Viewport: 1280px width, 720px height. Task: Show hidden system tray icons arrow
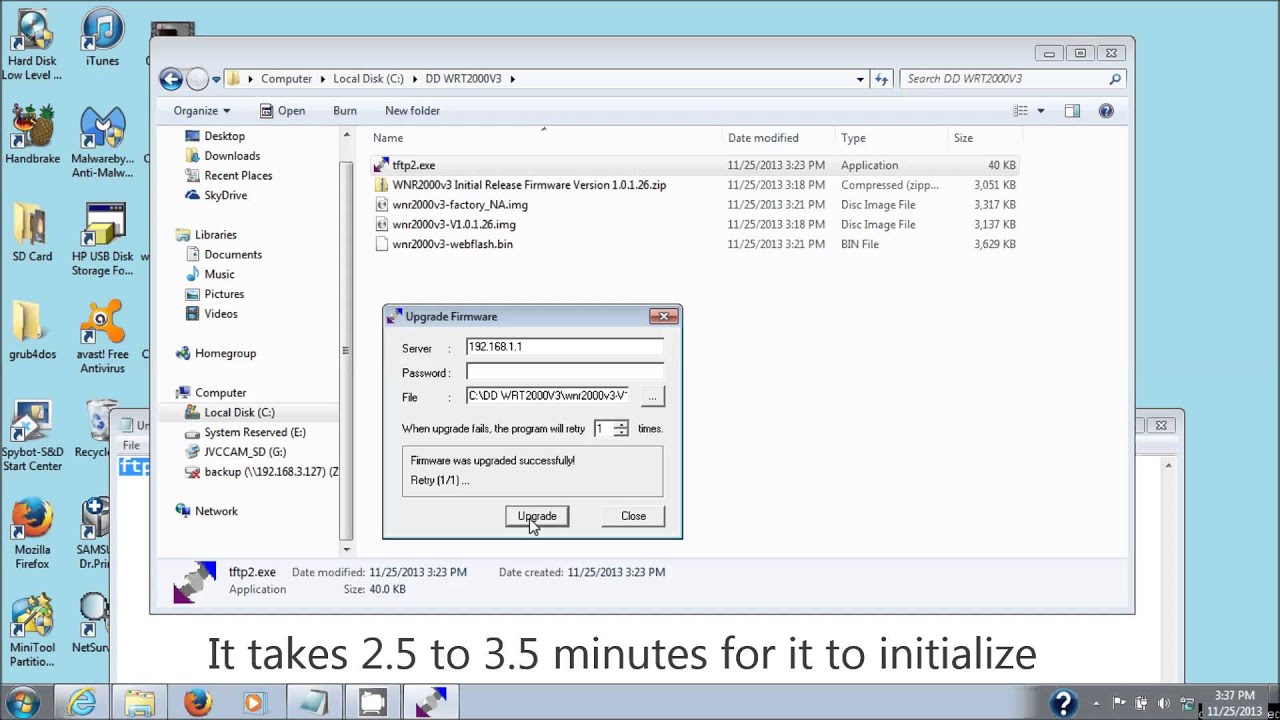(x=1096, y=703)
